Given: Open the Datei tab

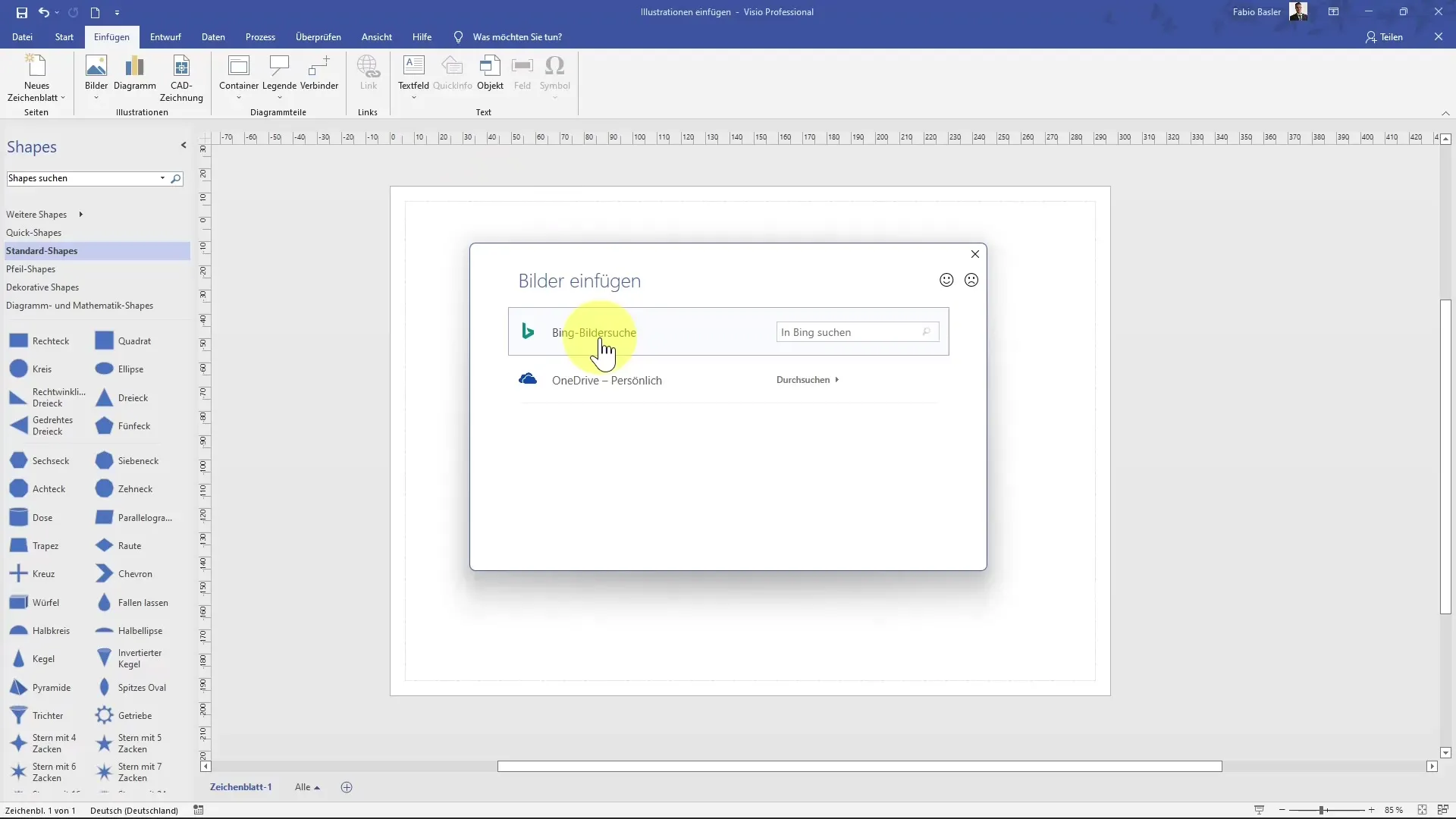Looking at the screenshot, I should (22, 37).
